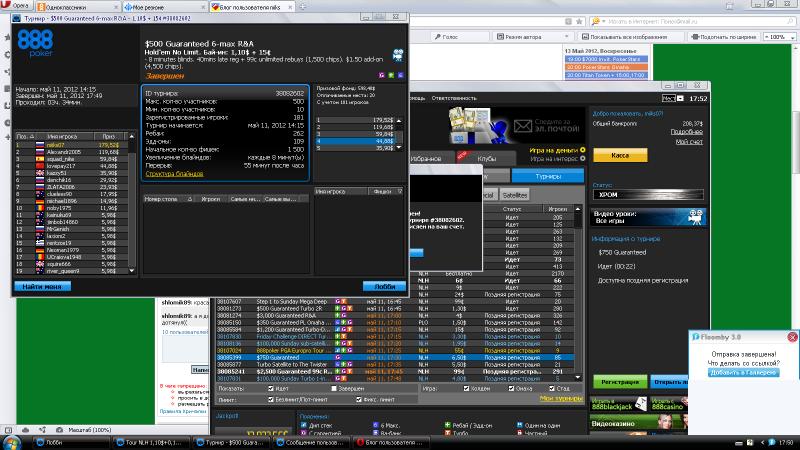
Task: Open the Responsibility menu in lobby
Action: click(x=454, y=98)
